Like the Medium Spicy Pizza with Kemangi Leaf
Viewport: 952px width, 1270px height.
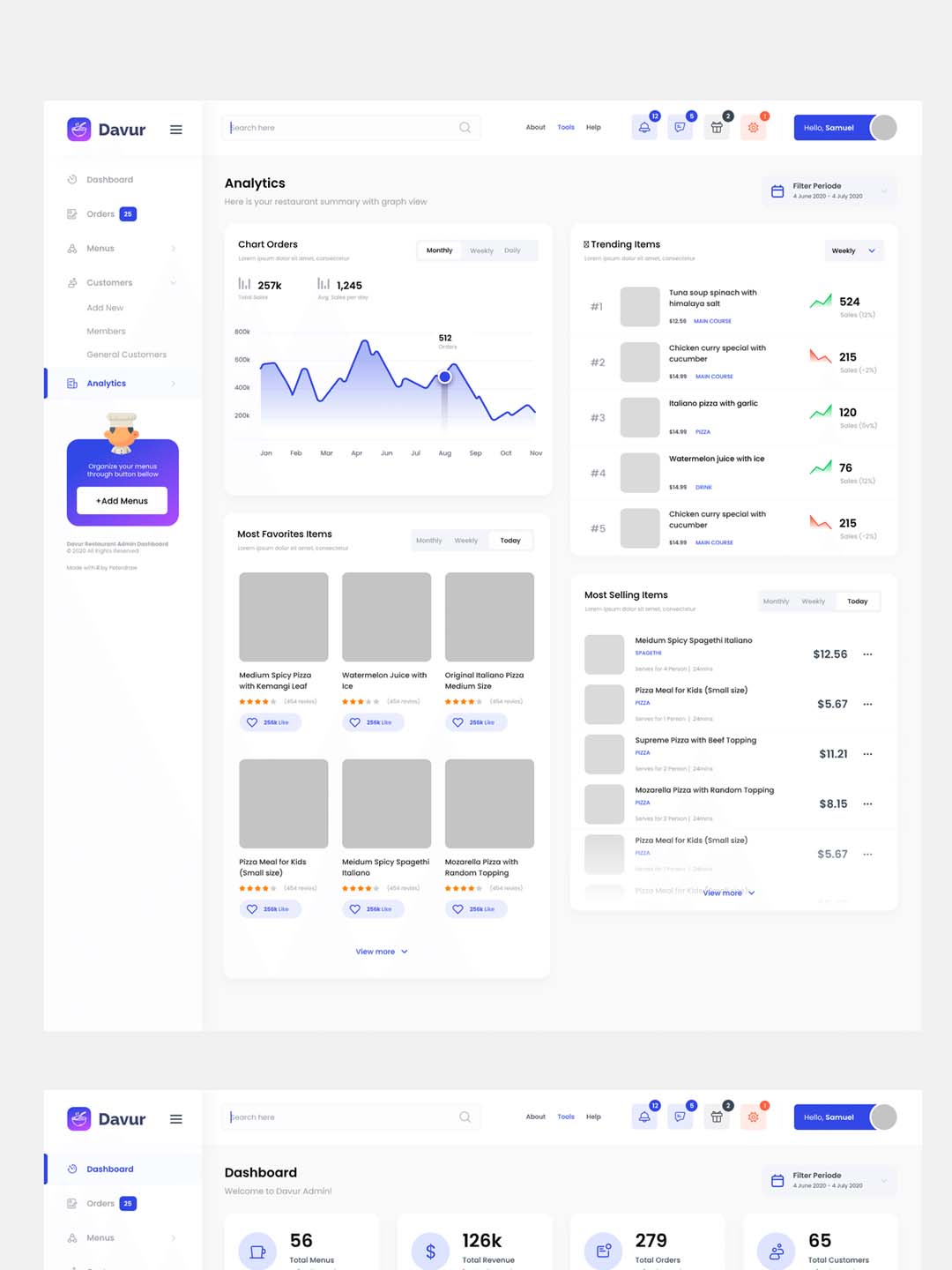click(252, 722)
